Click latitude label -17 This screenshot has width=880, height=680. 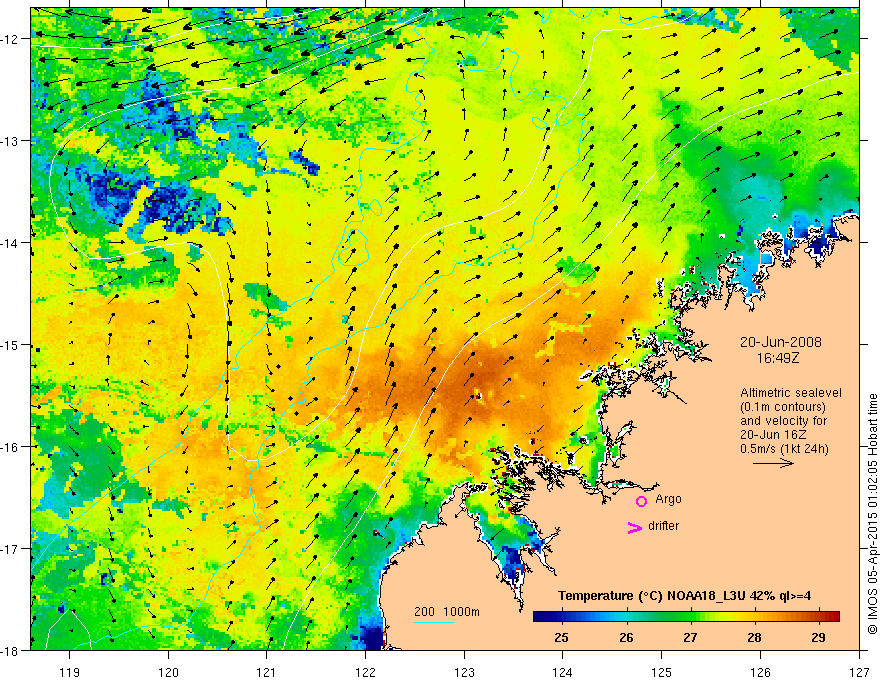tap(11, 549)
